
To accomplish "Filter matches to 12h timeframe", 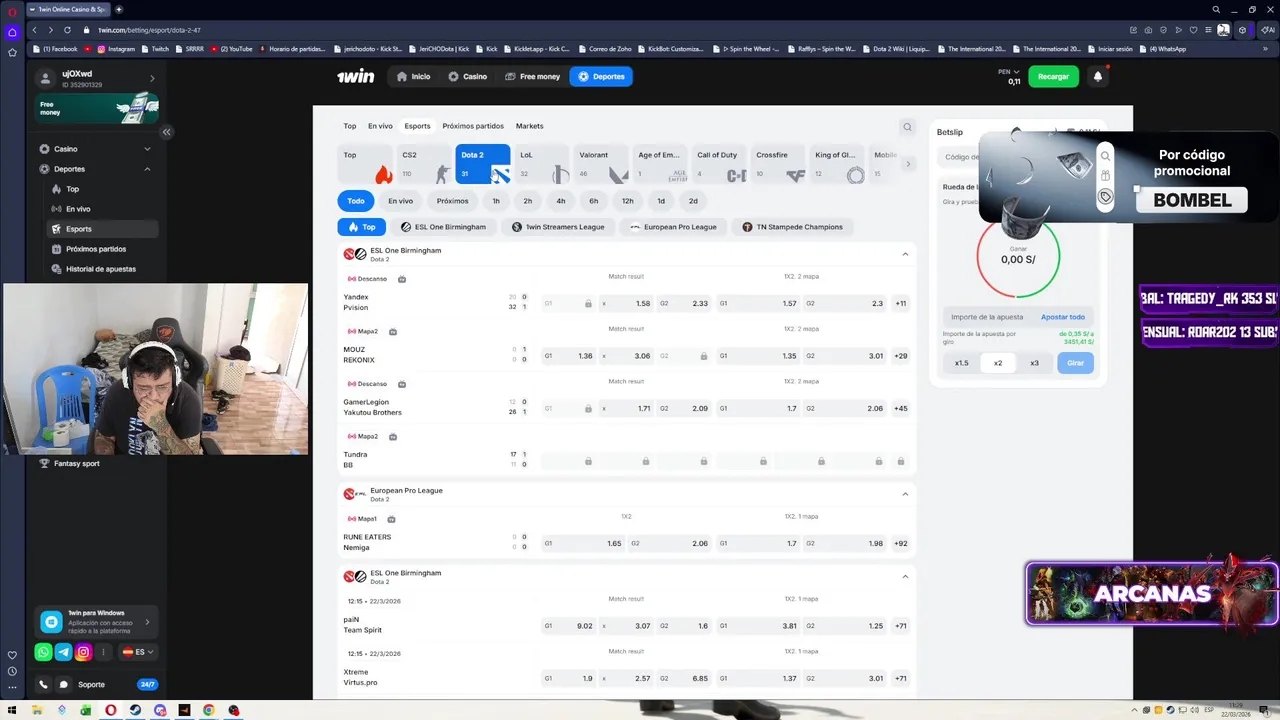I will [x=627, y=201].
